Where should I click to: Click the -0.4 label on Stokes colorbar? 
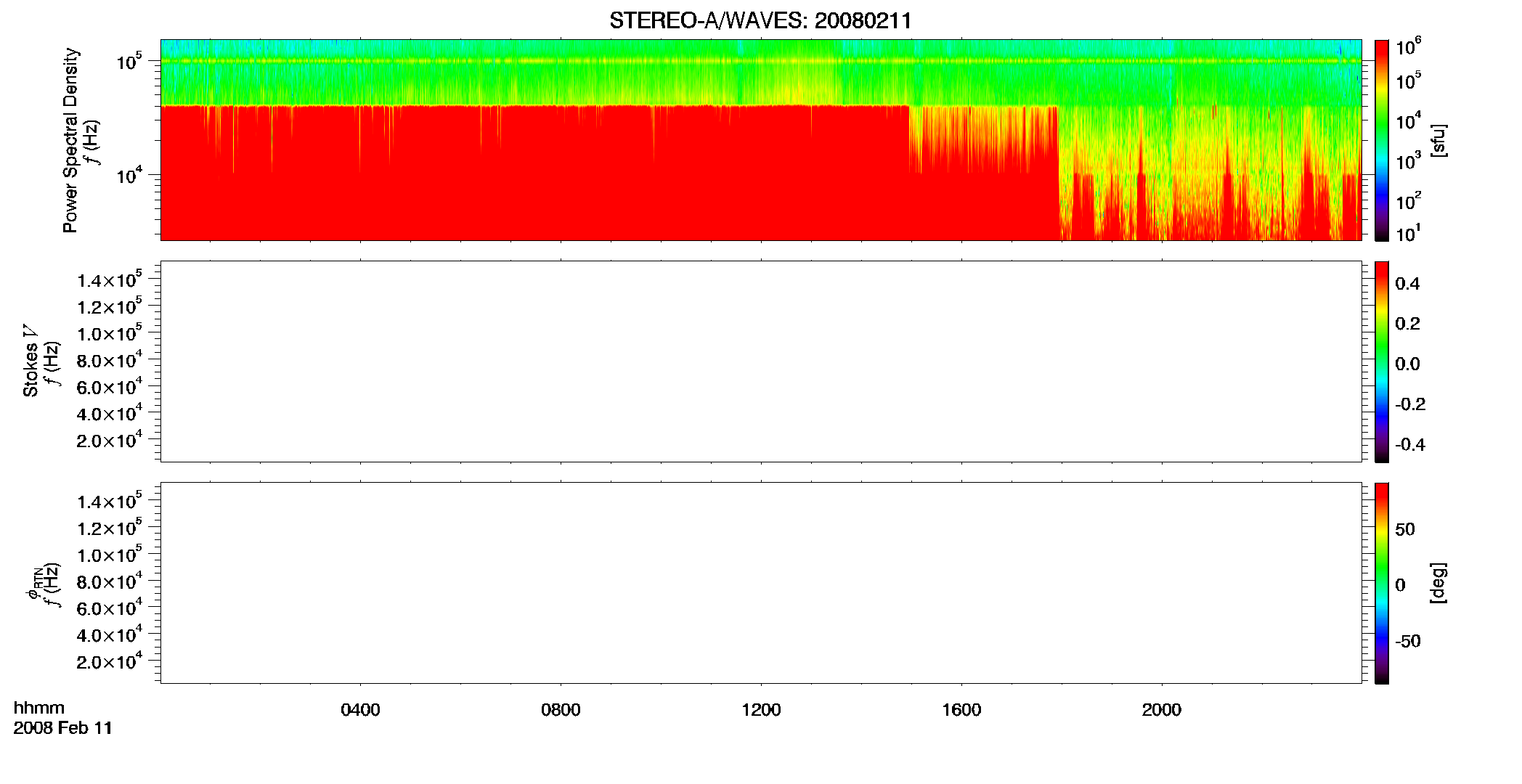point(1410,445)
